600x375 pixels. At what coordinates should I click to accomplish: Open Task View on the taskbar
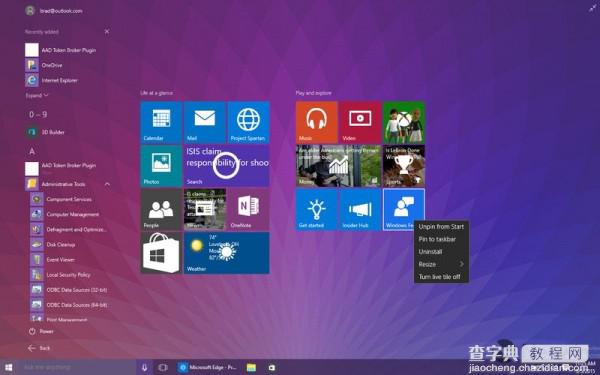(x=163, y=367)
